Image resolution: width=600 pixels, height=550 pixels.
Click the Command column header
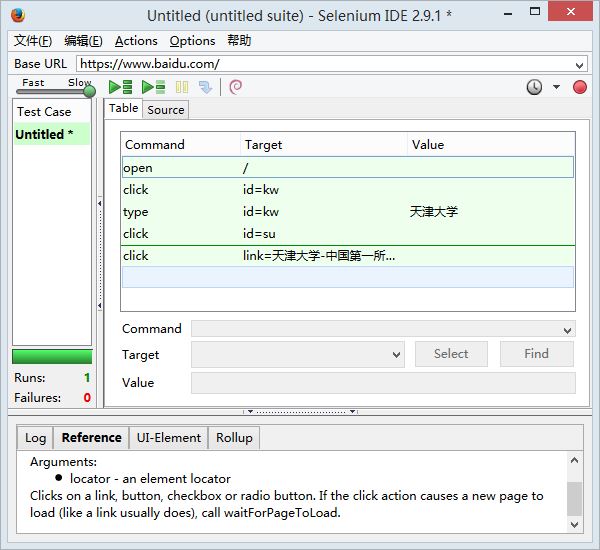tap(181, 145)
